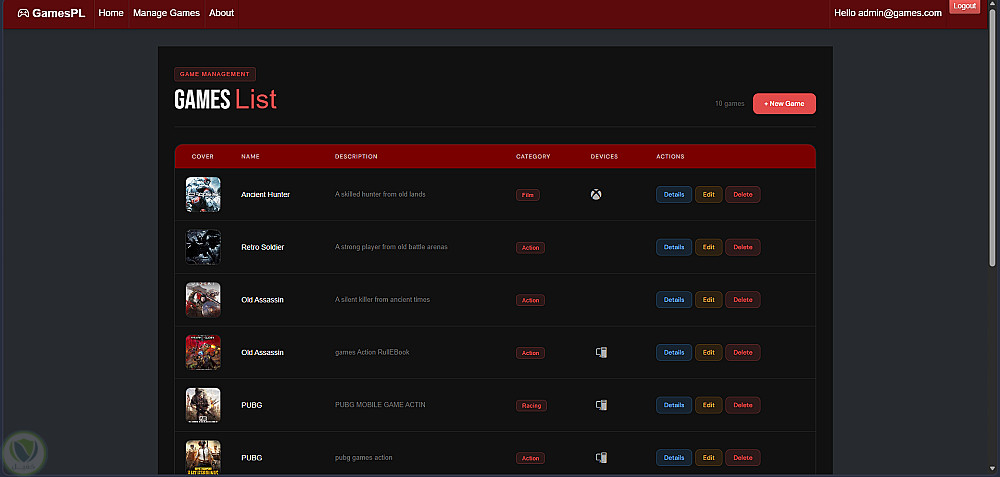The height and width of the screenshot is (477, 1000).
Task: Click the cover image in the 'games Action RullEBook' row
Action: [203, 352]
